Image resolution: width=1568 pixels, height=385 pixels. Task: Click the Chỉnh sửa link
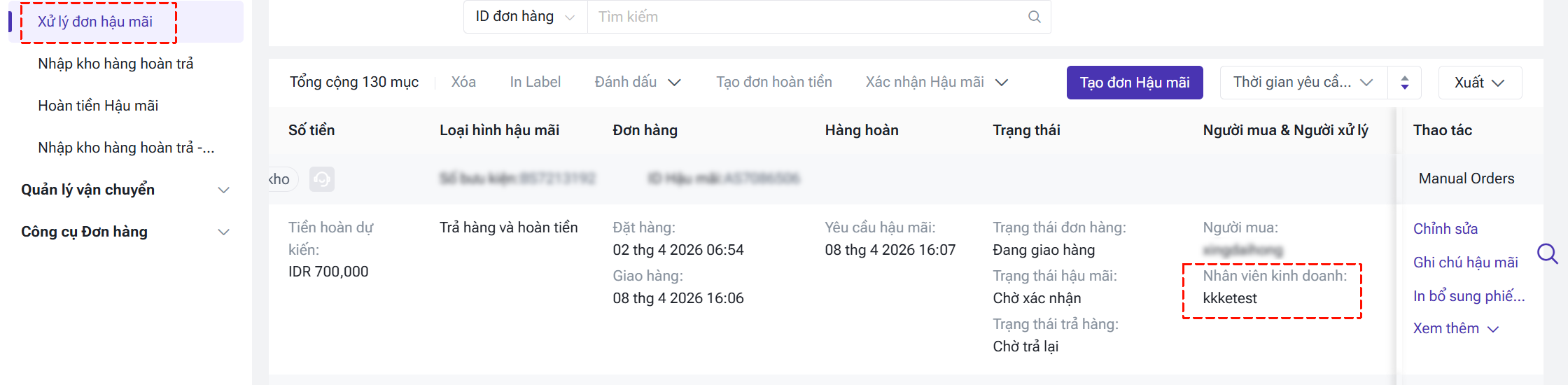pos(1445,229)
